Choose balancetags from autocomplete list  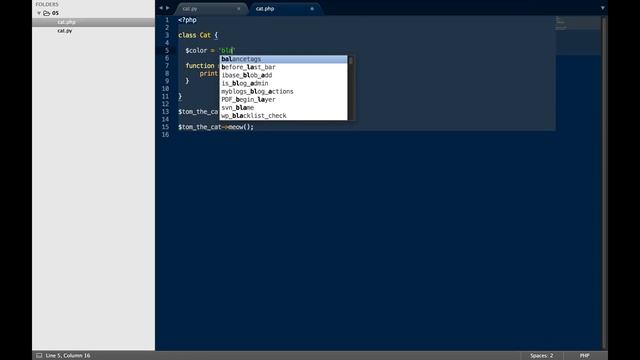point(283,59)
